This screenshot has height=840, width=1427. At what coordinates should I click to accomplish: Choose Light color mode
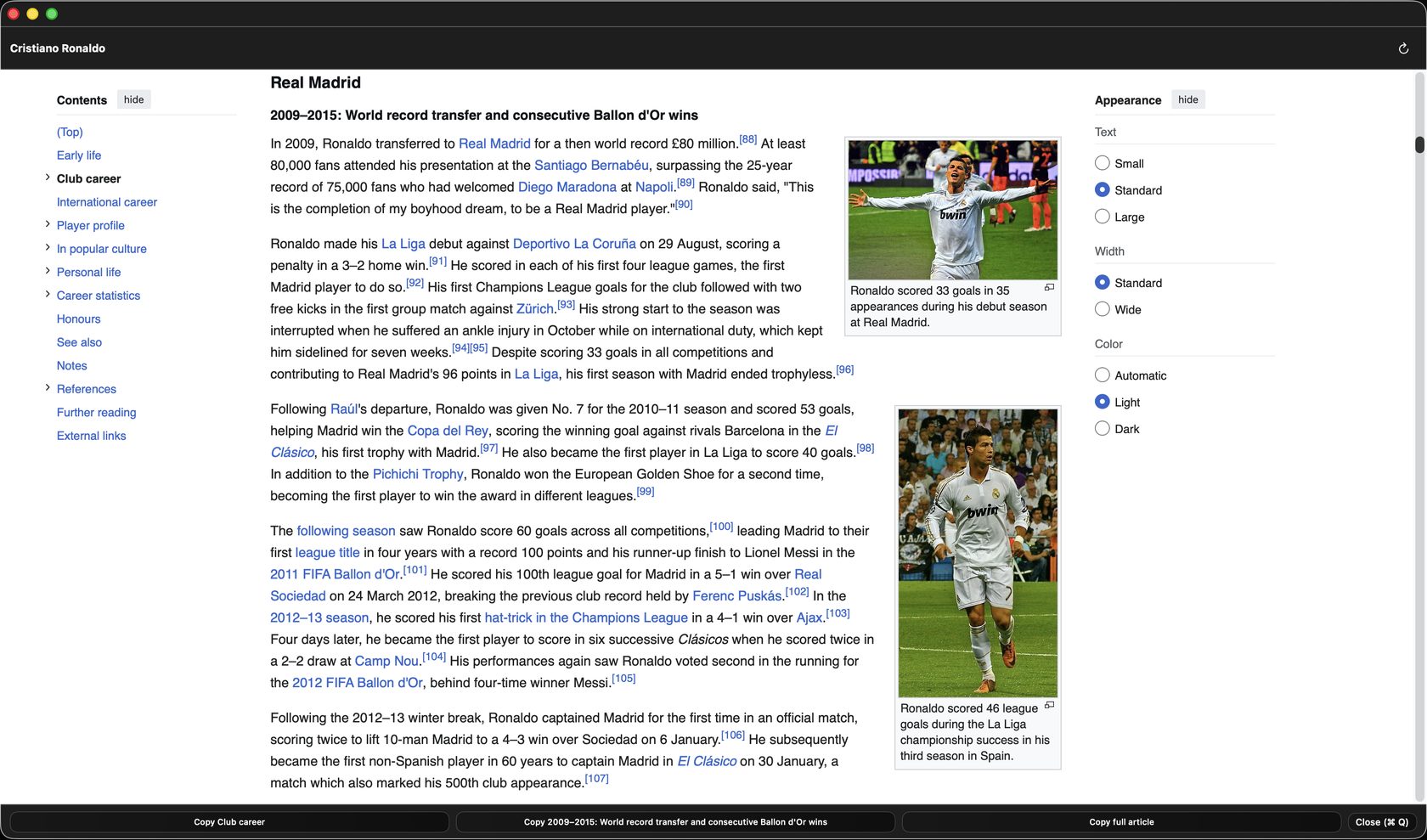1102,402
